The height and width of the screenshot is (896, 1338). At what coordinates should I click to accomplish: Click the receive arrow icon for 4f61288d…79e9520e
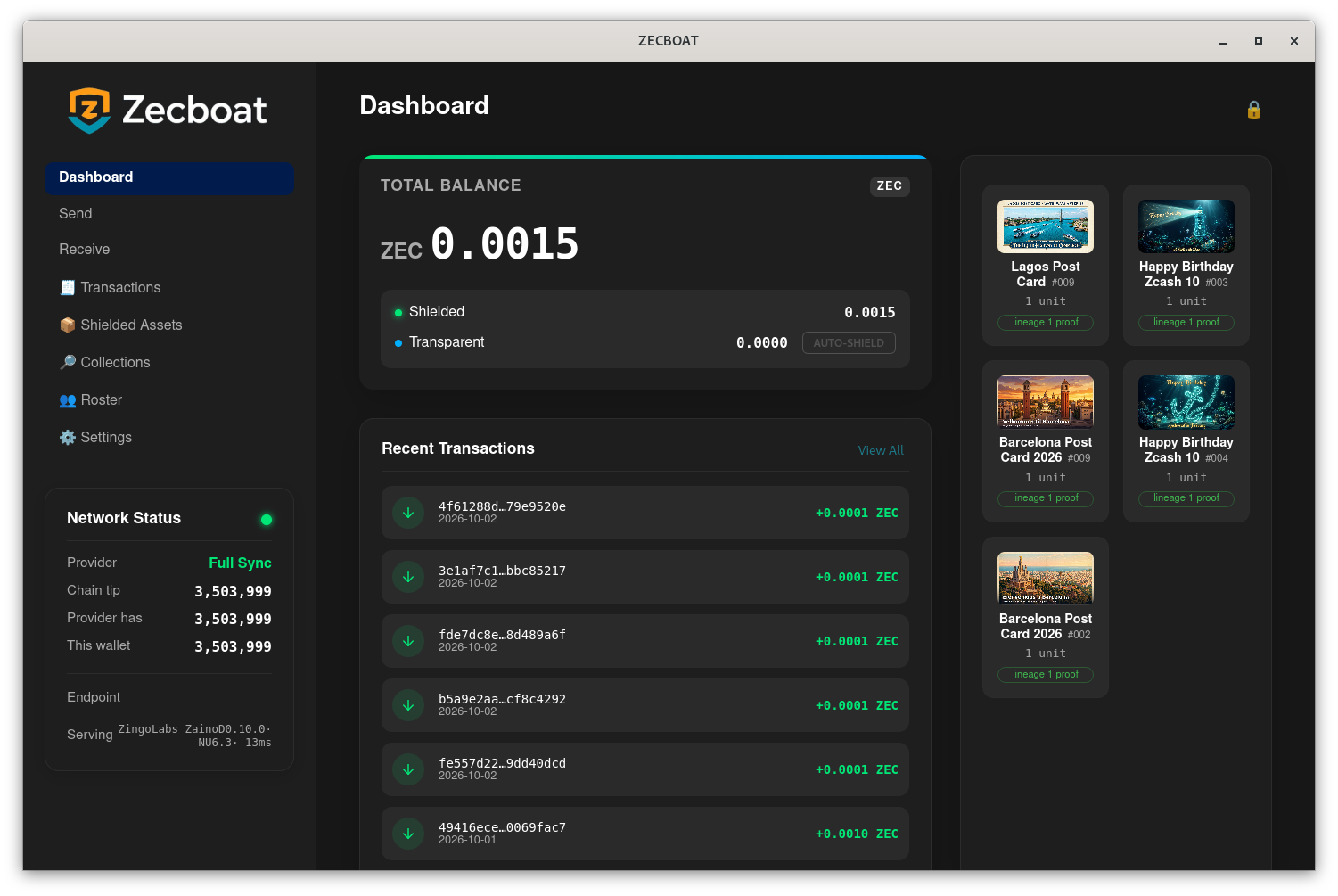tap(408, 513)
